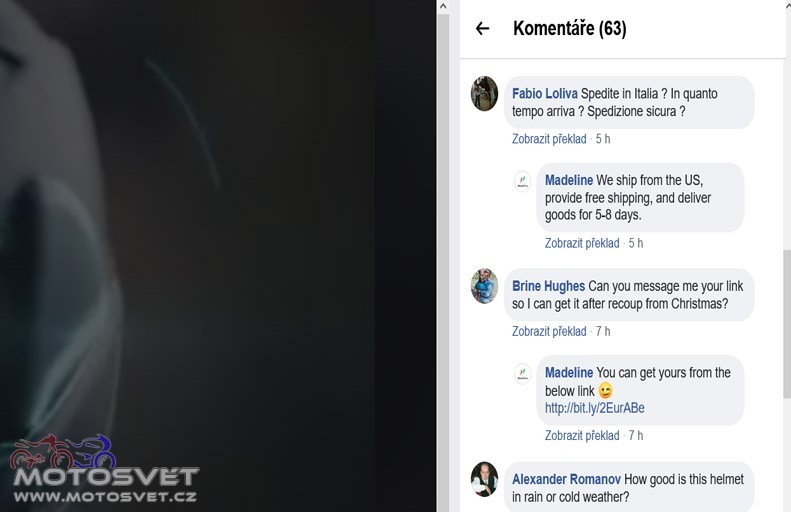Show translation under Madeline's link reply
Screen dimensions: 791x512
click(582, 435)
